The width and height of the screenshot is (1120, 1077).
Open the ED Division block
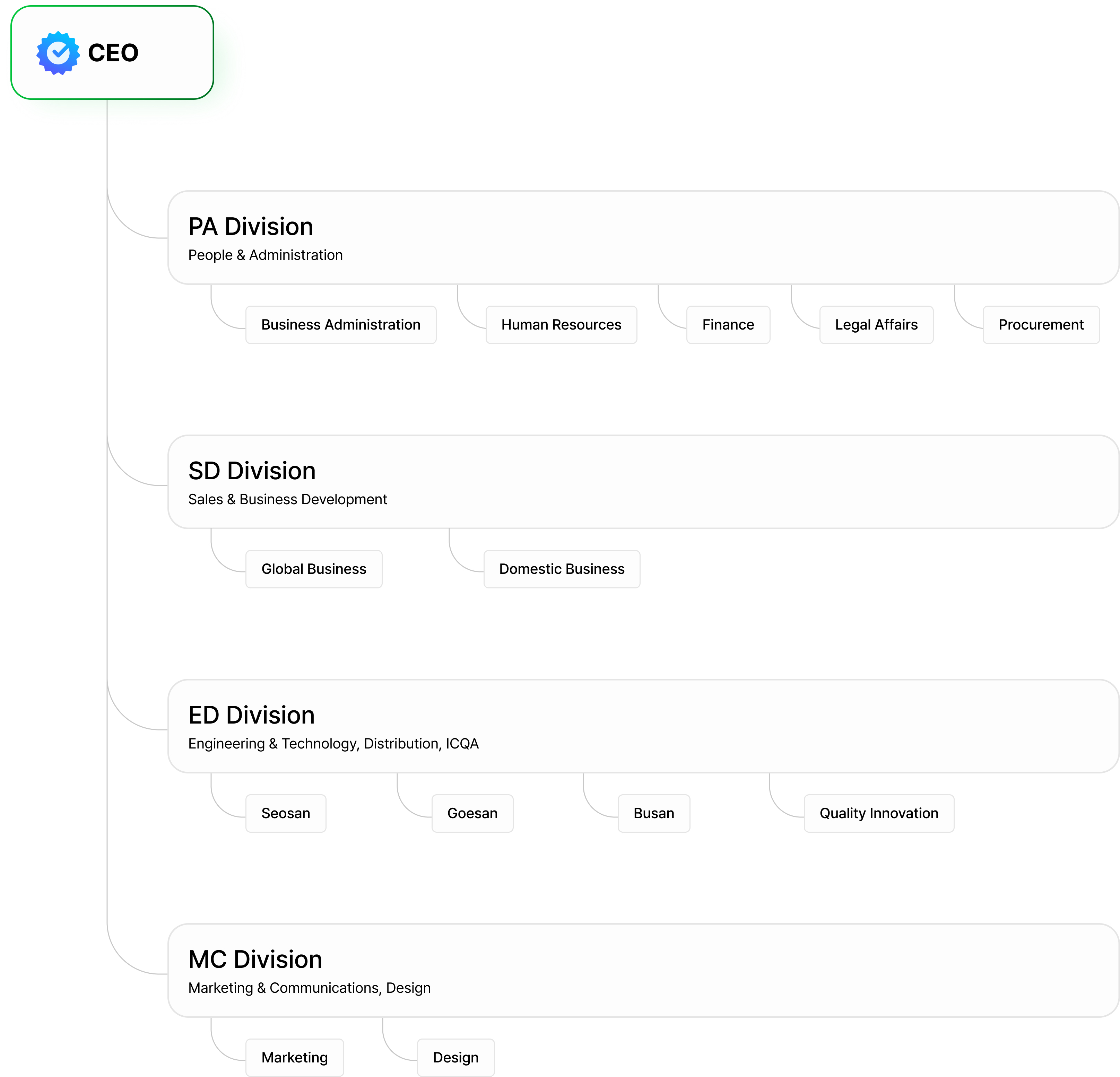tap(643, 726)
